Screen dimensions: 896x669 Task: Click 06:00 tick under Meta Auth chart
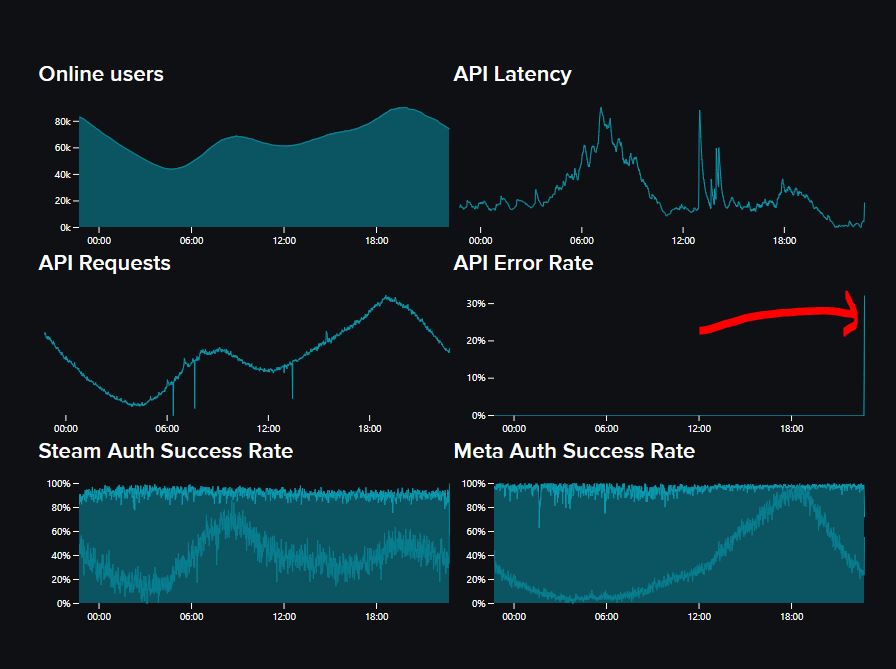pyautogui.click(x=606, y=617)
